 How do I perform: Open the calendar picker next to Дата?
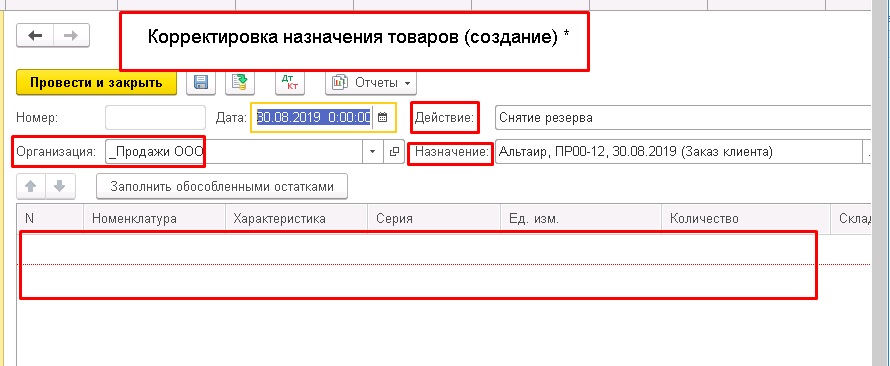pyautogui.click(x=383, y=117)
